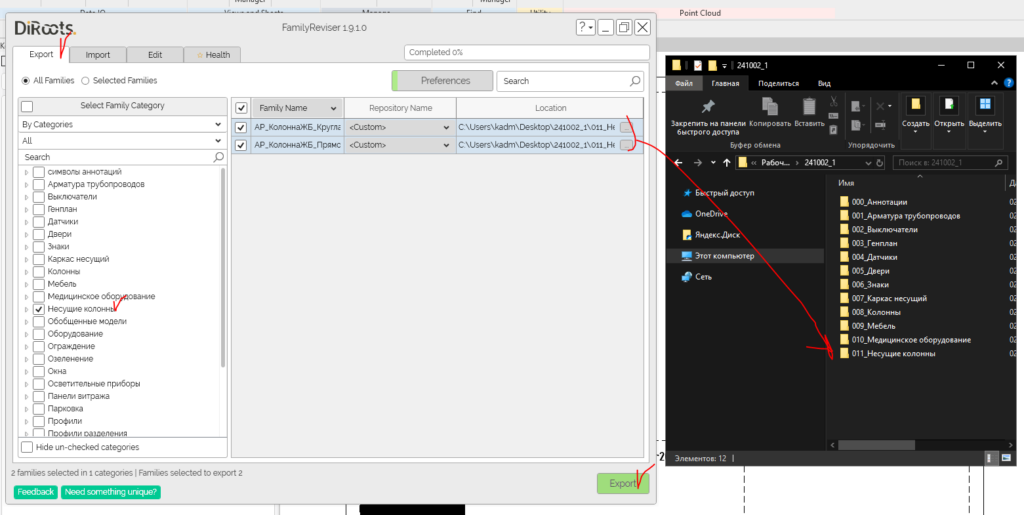Open the Health tab
The height and width of the screenshot is (515, 1024).
[212, 55]
